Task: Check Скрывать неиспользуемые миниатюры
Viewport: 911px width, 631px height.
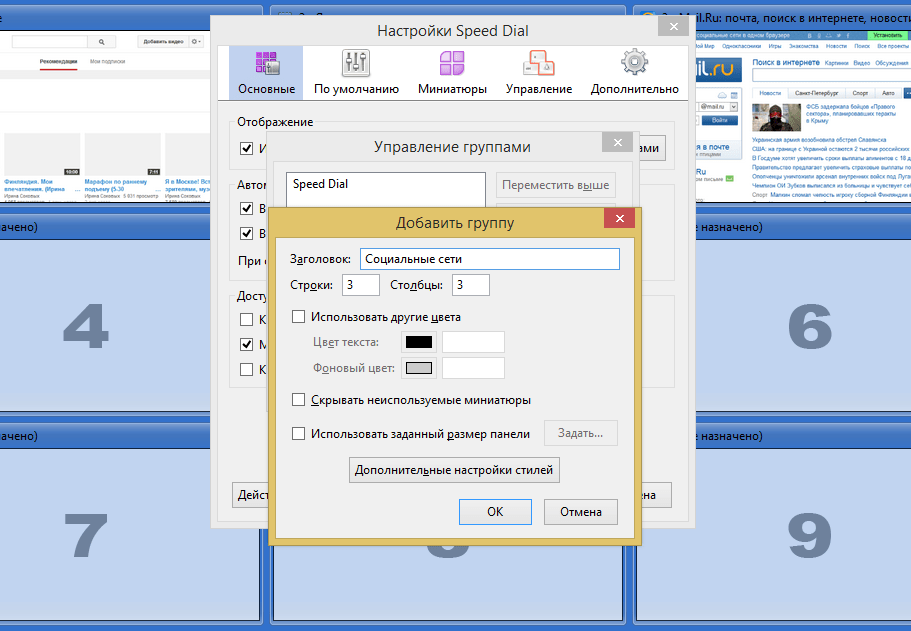Action: (x=298, y=400)
